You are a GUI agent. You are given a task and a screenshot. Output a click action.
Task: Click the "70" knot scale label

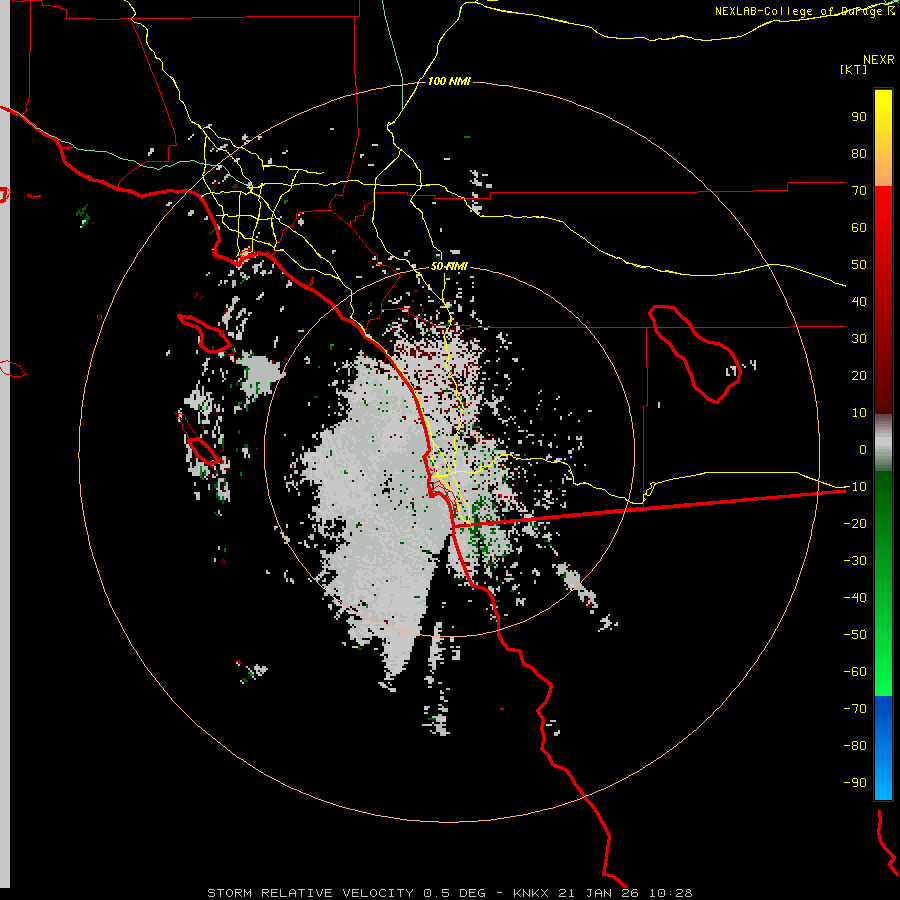pyautogui.click(x=859, y=191)
